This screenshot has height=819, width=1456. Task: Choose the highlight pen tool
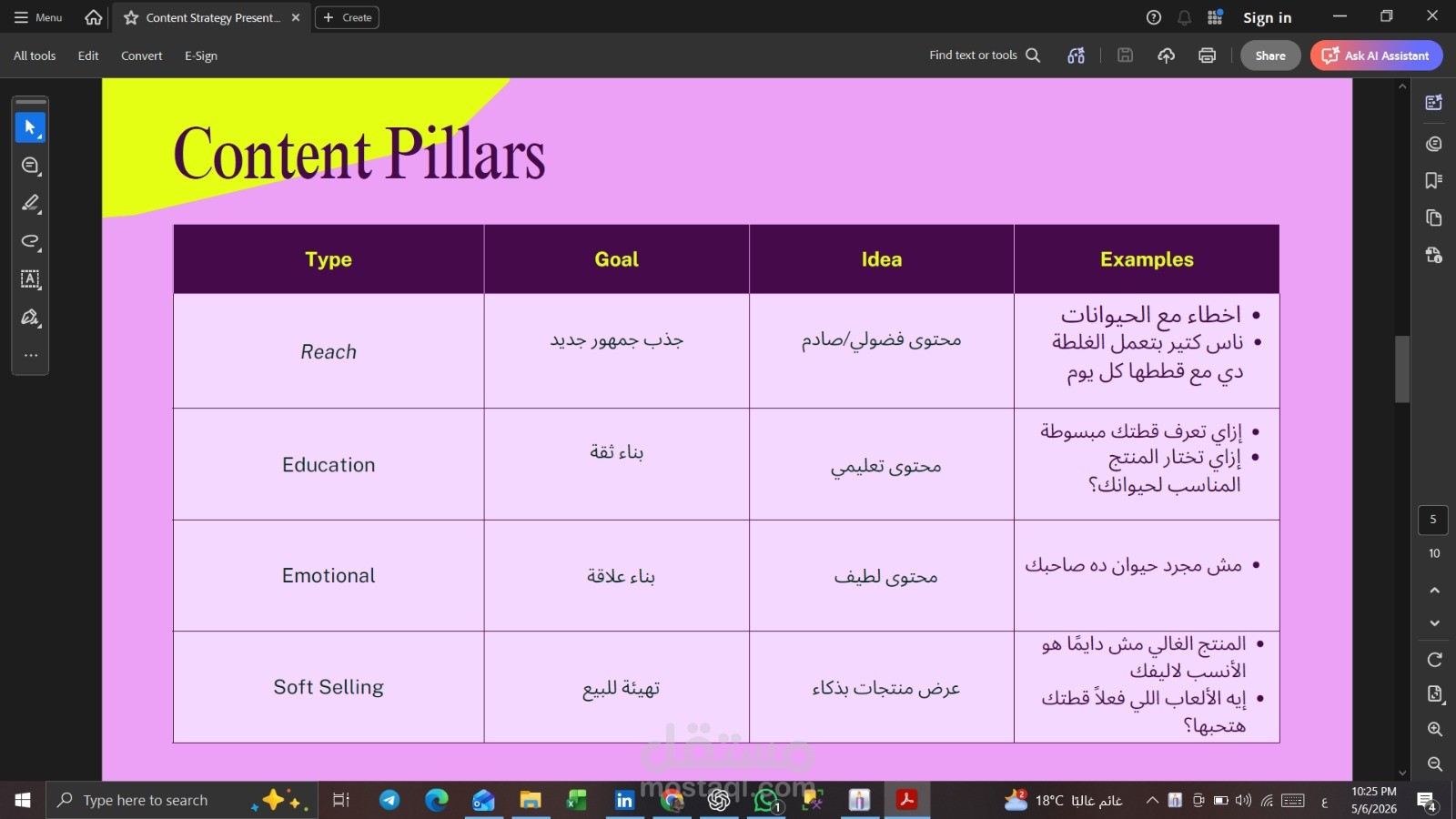click(30, 203)
